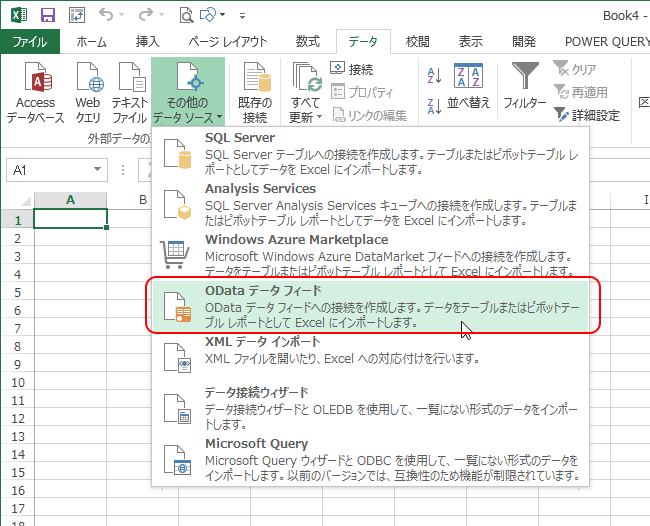Click the Web クエリ icon
Viewport: 650px width, 526px height.
pyautogui.click(x=88, y=92)
